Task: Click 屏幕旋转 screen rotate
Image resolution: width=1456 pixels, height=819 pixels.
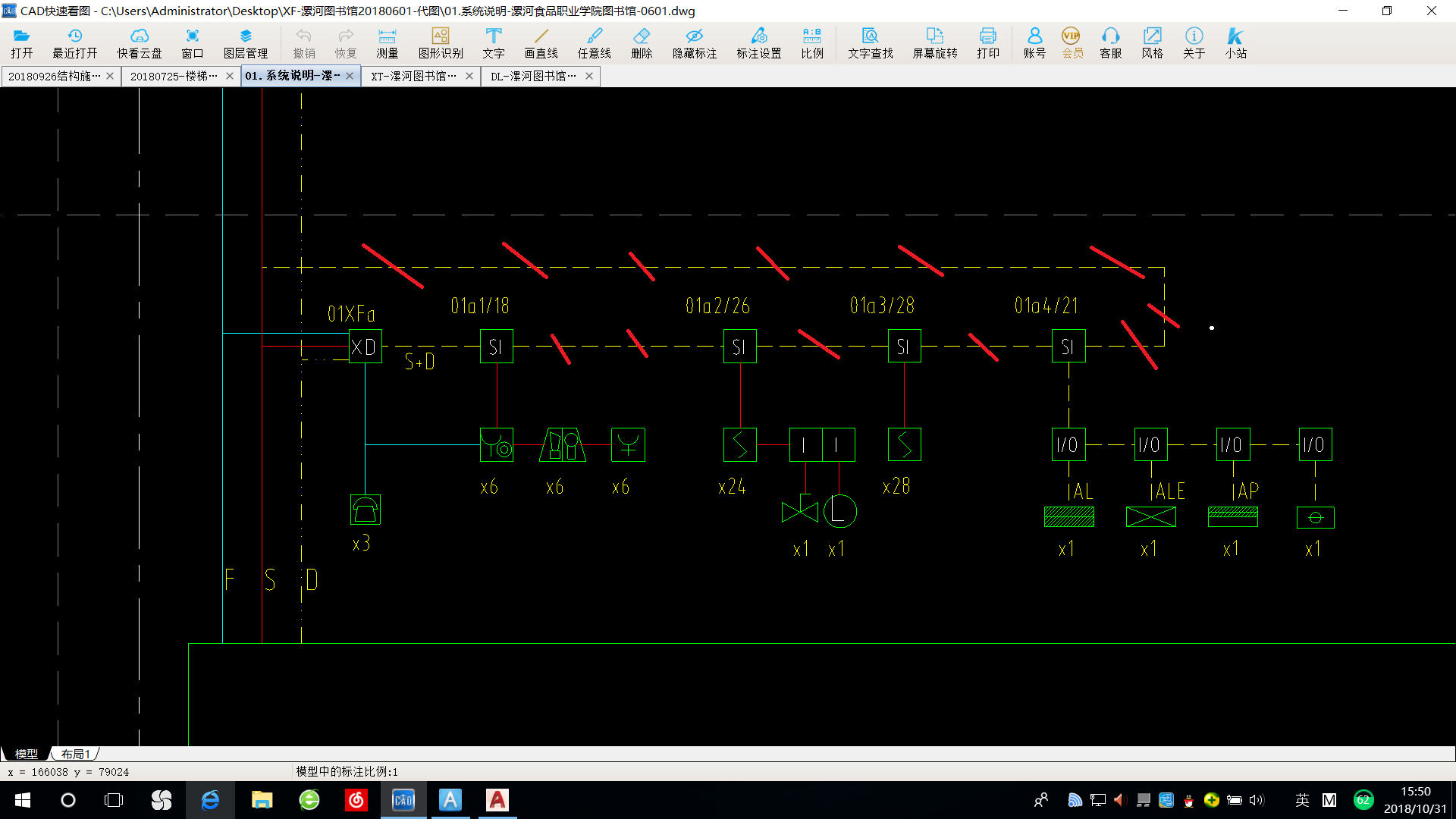Action: (935, 43)
